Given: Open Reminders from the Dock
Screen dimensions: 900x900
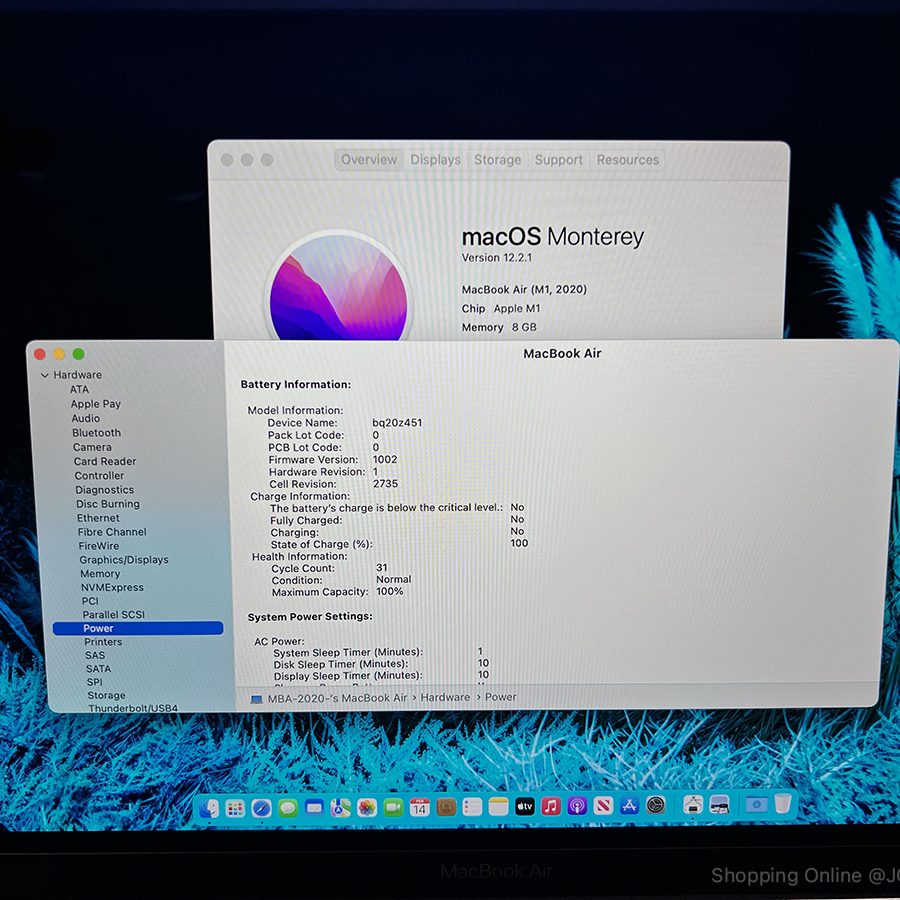Looking at the screenshot, I should [x=472, y=807].
